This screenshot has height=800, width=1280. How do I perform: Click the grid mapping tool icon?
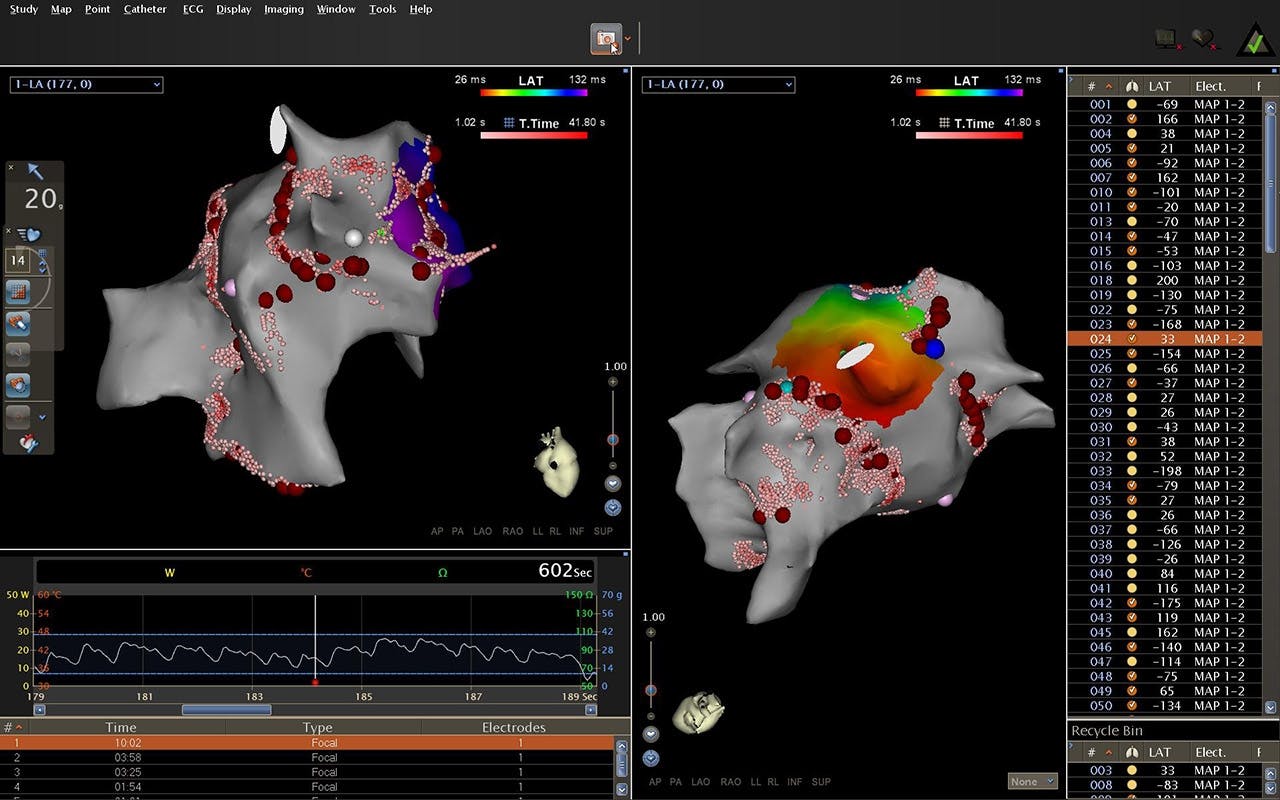[18, 292]
